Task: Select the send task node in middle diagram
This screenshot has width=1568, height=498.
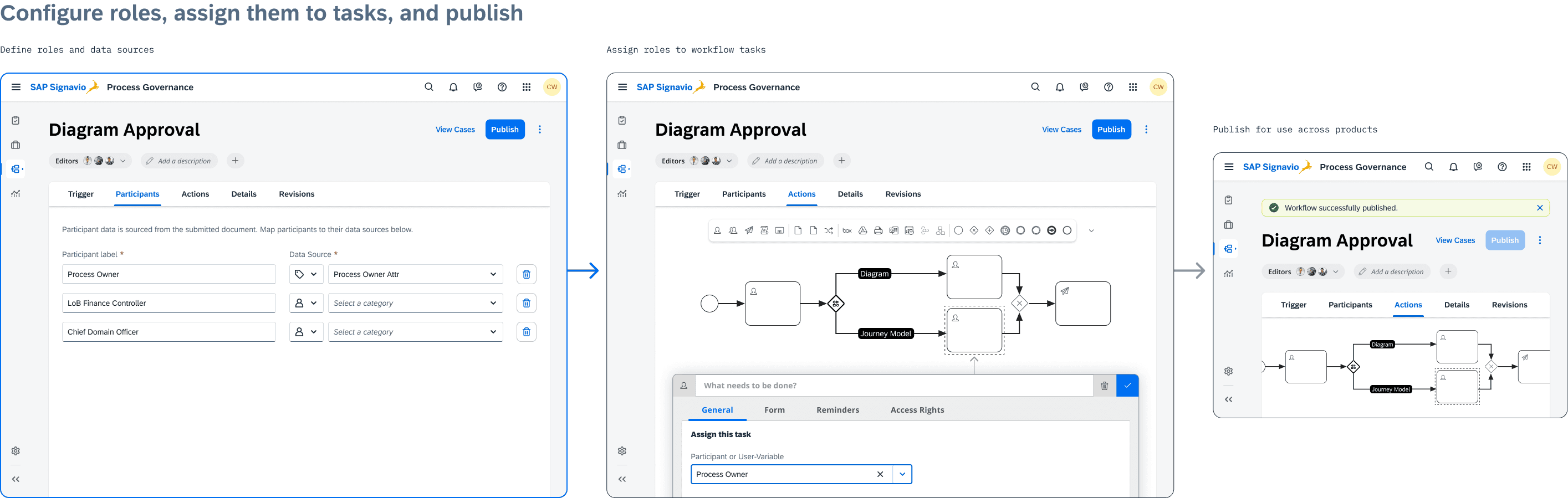Action: [1082, 304]
